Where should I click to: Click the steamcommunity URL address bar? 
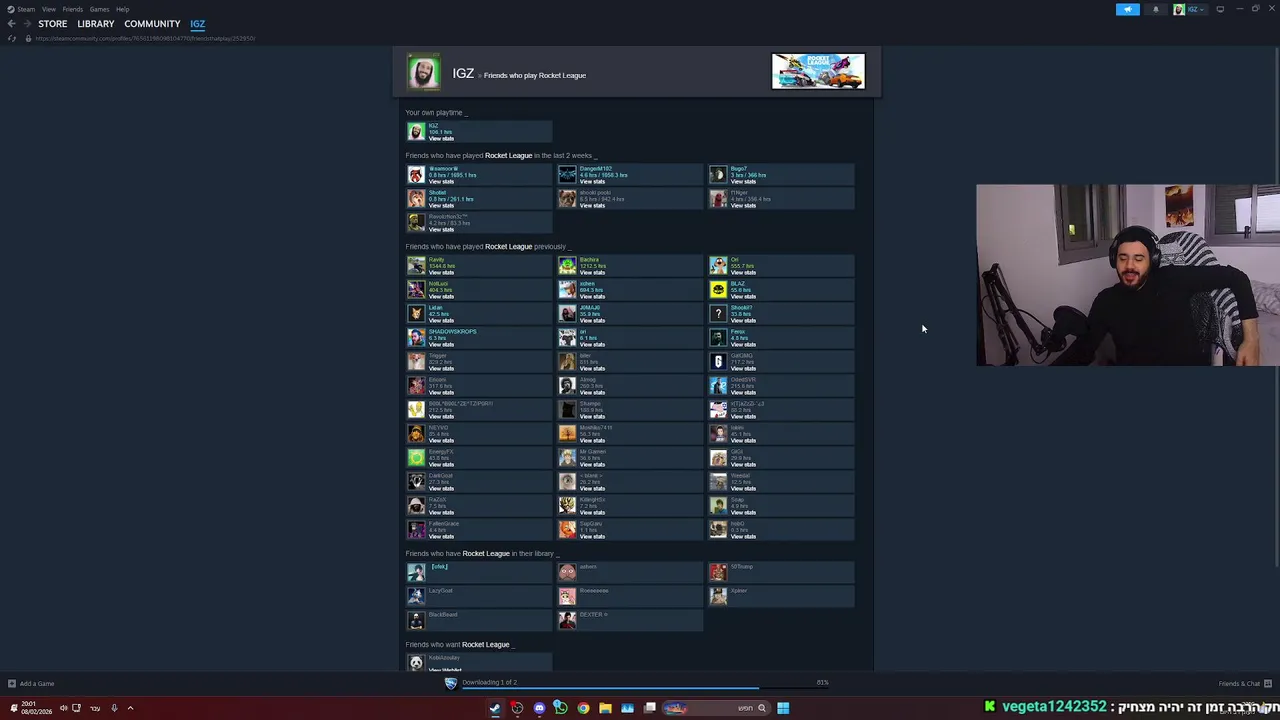tap(145, 38)
